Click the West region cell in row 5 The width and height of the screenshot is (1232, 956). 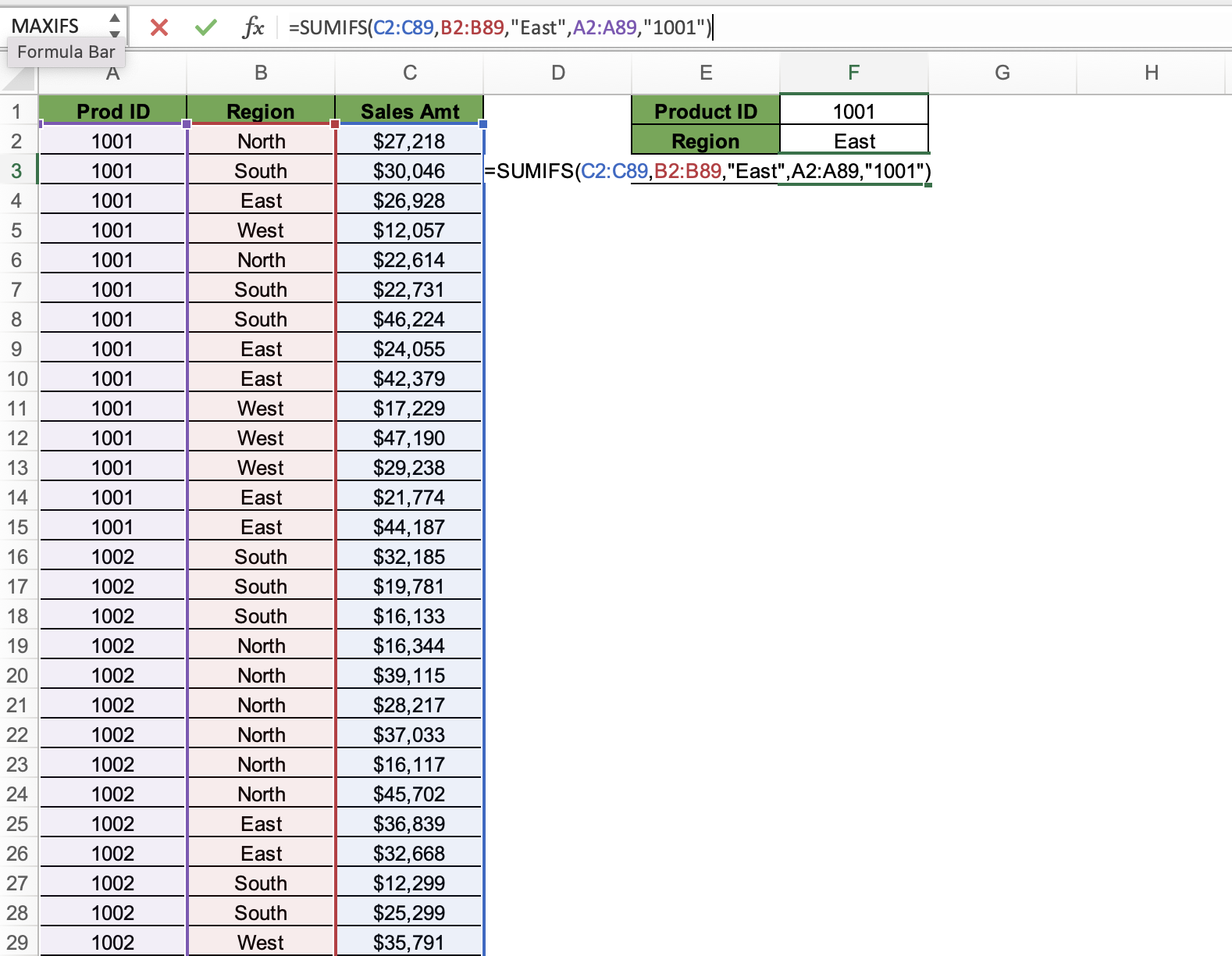click(x=261, y=230)
